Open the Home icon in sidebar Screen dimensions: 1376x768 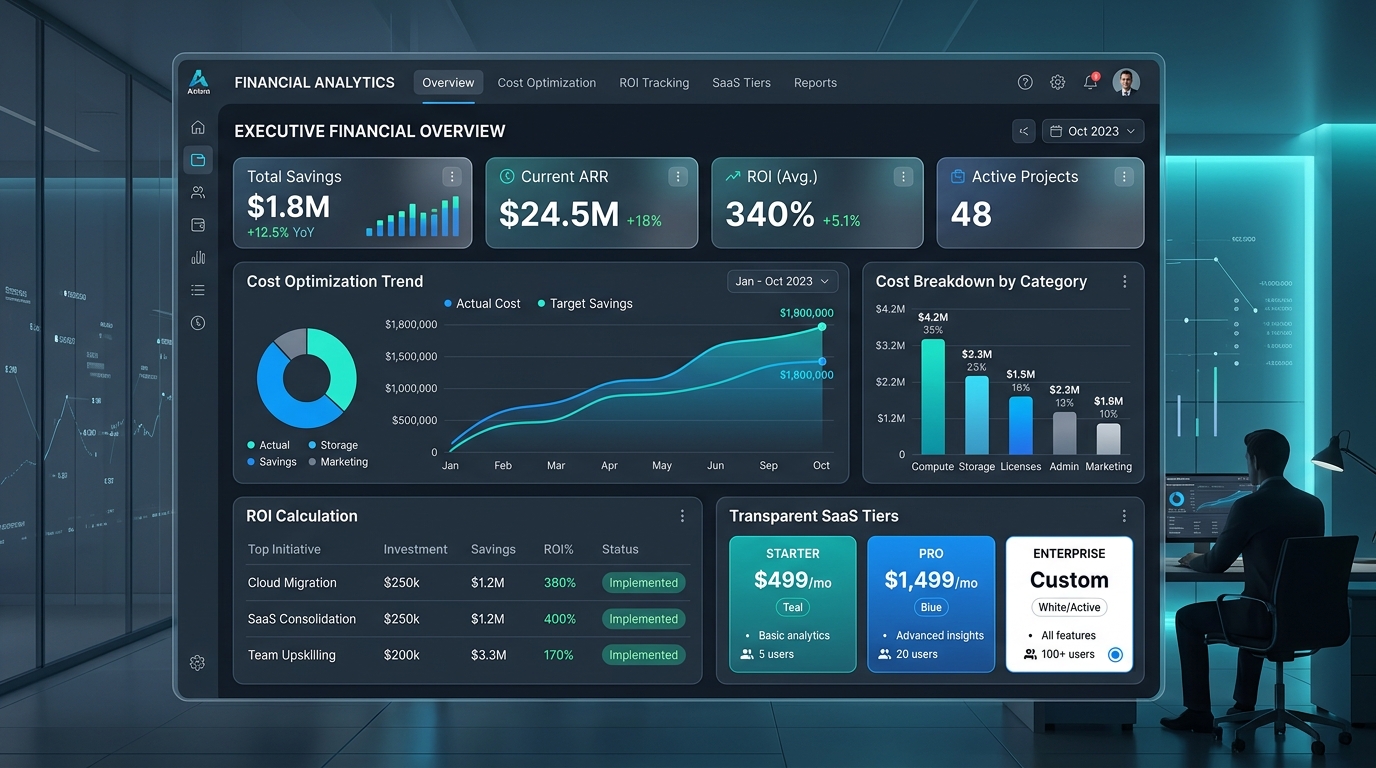198,127
